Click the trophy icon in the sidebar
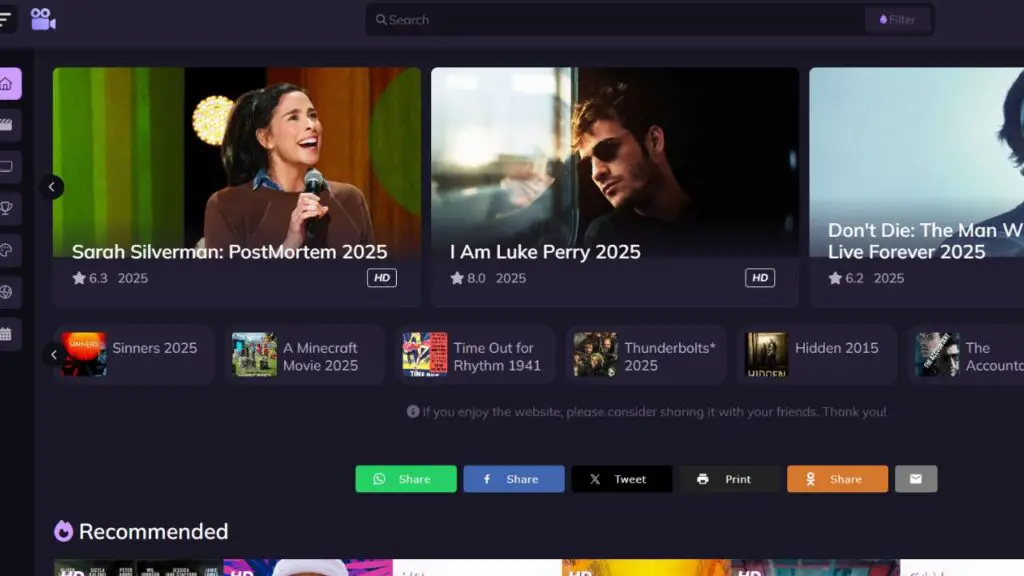Viewport: 1024px width, 576px height. click(8, 208)
